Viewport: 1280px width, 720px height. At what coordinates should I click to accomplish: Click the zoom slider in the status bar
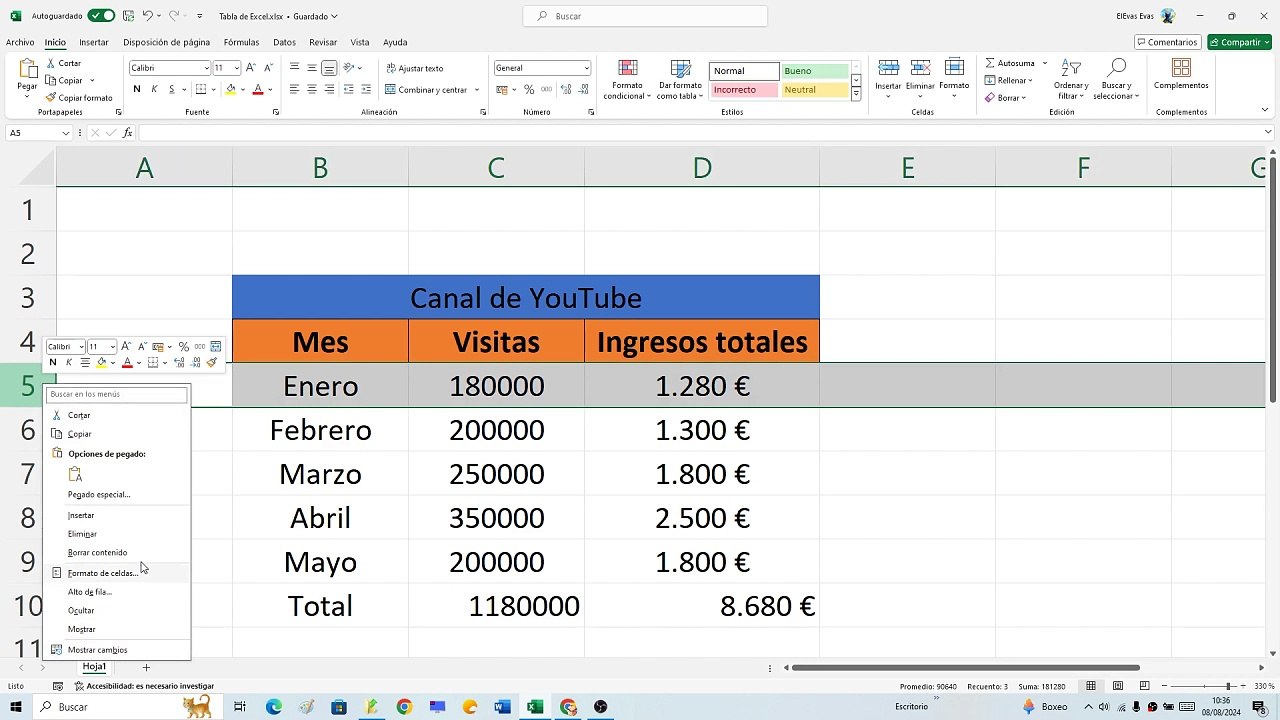1203,686
